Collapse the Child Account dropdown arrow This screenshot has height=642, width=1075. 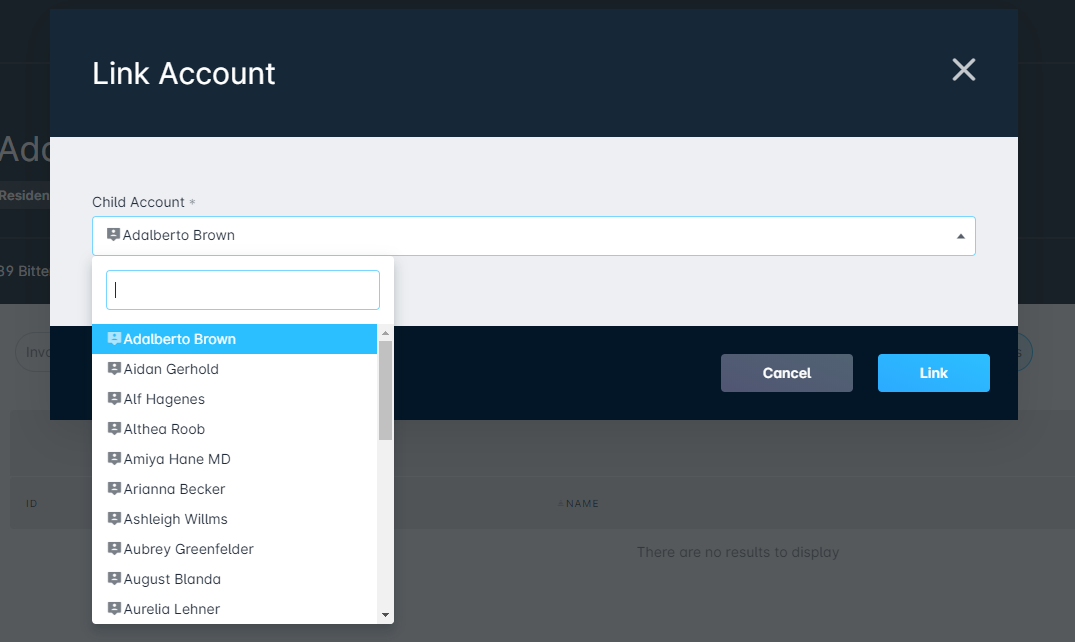(x=961, y=235)
